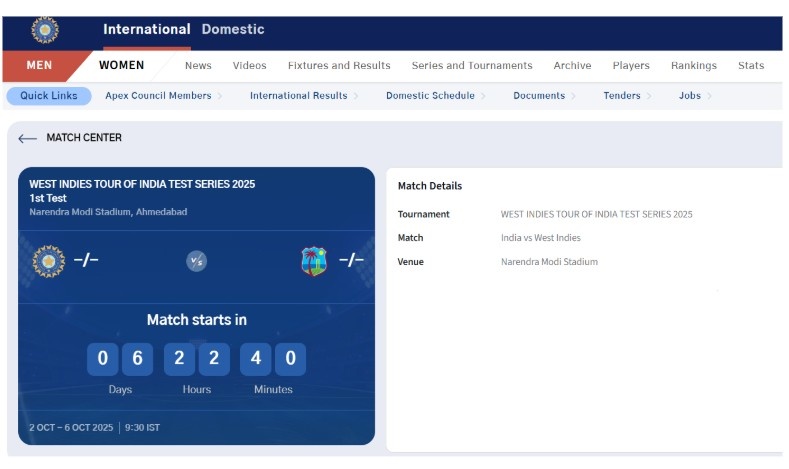The image size is (789, 469).
Task: Open Jobs quick link
Action: [690, 96]
